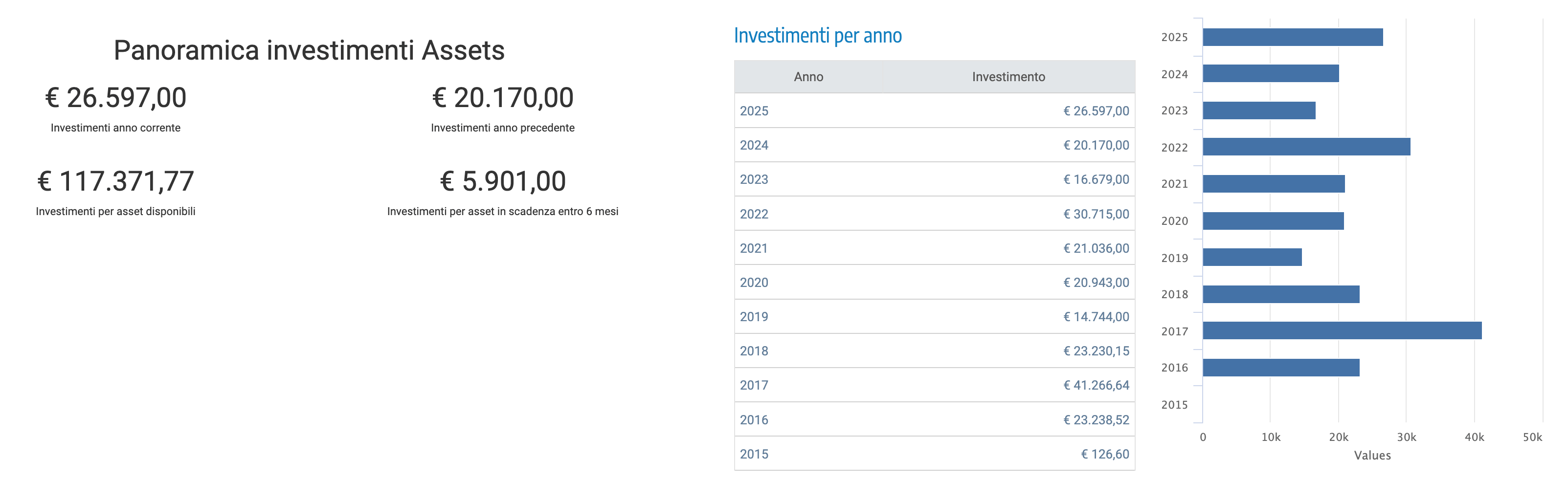Click the 2023 bar in the chart
The width and height of the screenshot is (1568, 482).
pyautogui.click(x=1259, y=110)
